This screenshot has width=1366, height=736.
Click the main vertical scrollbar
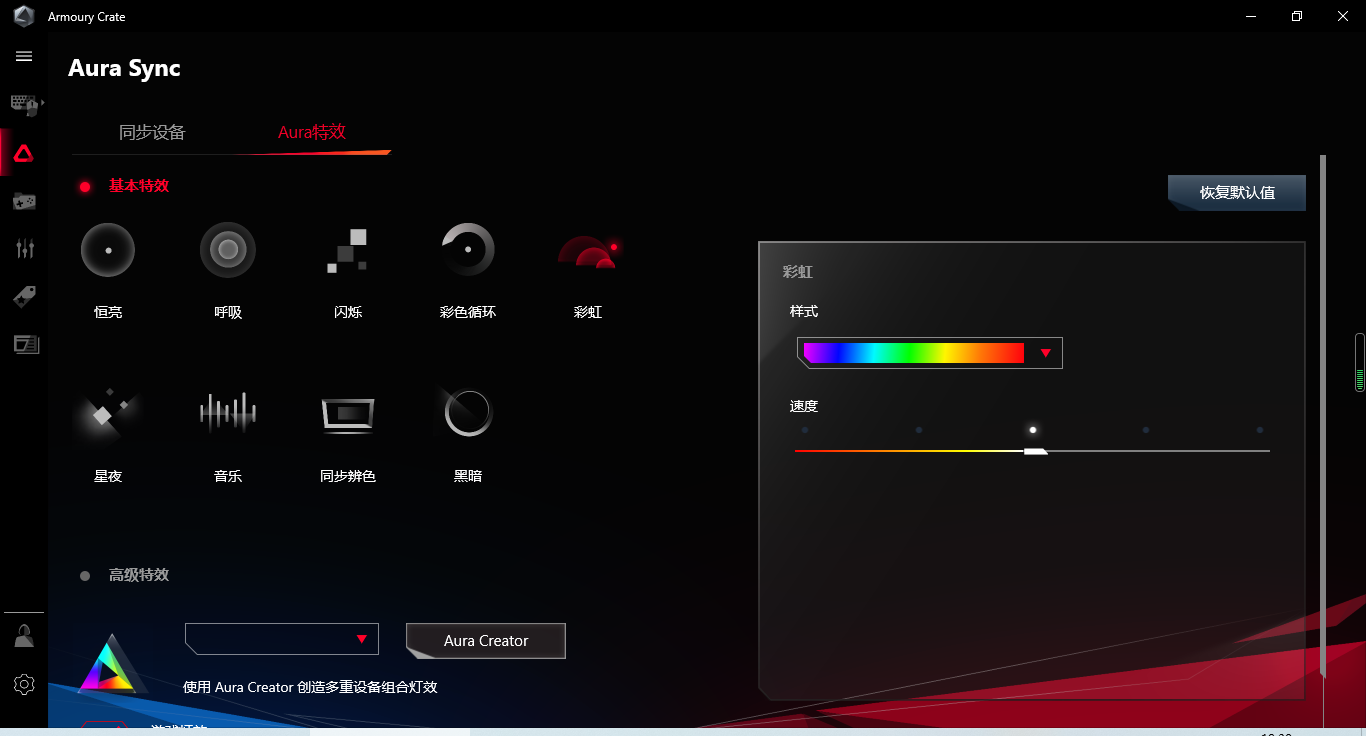point(1323,415)
